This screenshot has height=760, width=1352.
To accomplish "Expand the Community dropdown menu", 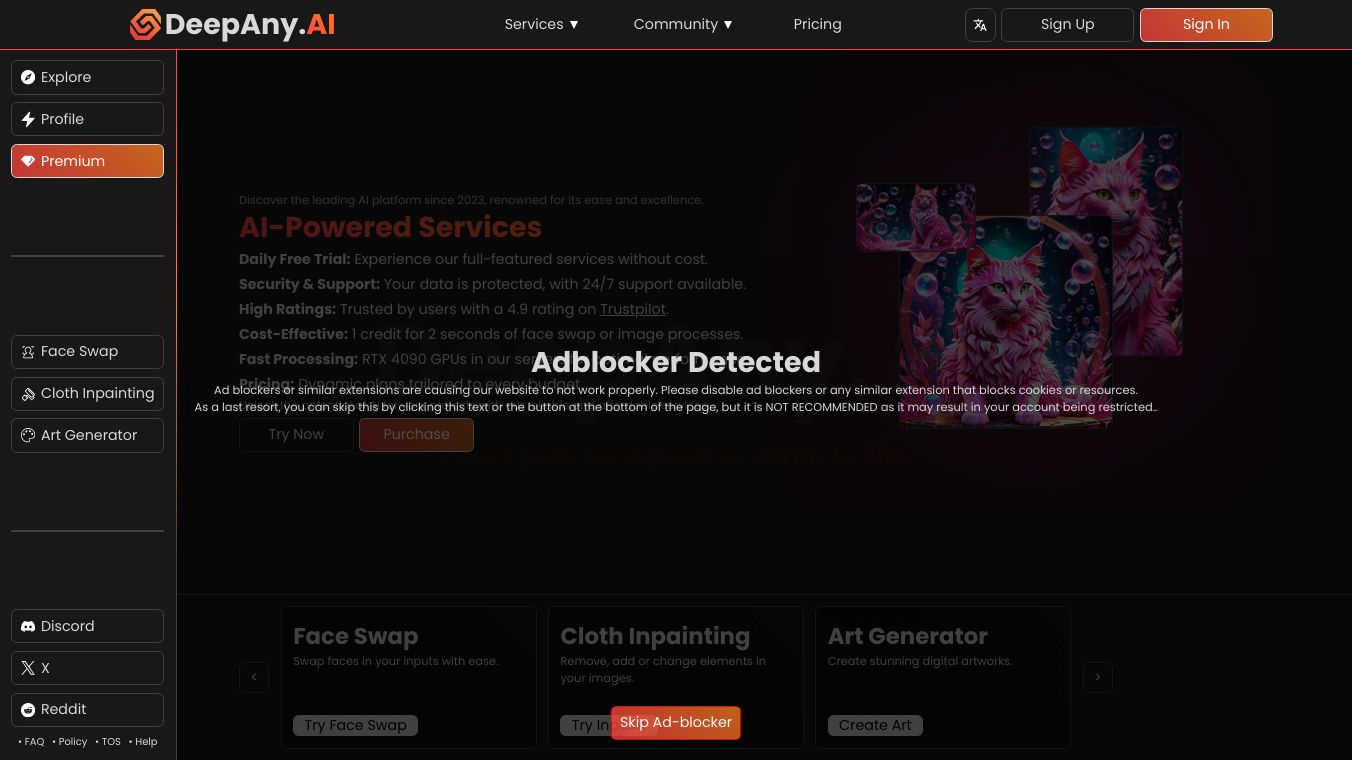I will click(x=684, y=24).
